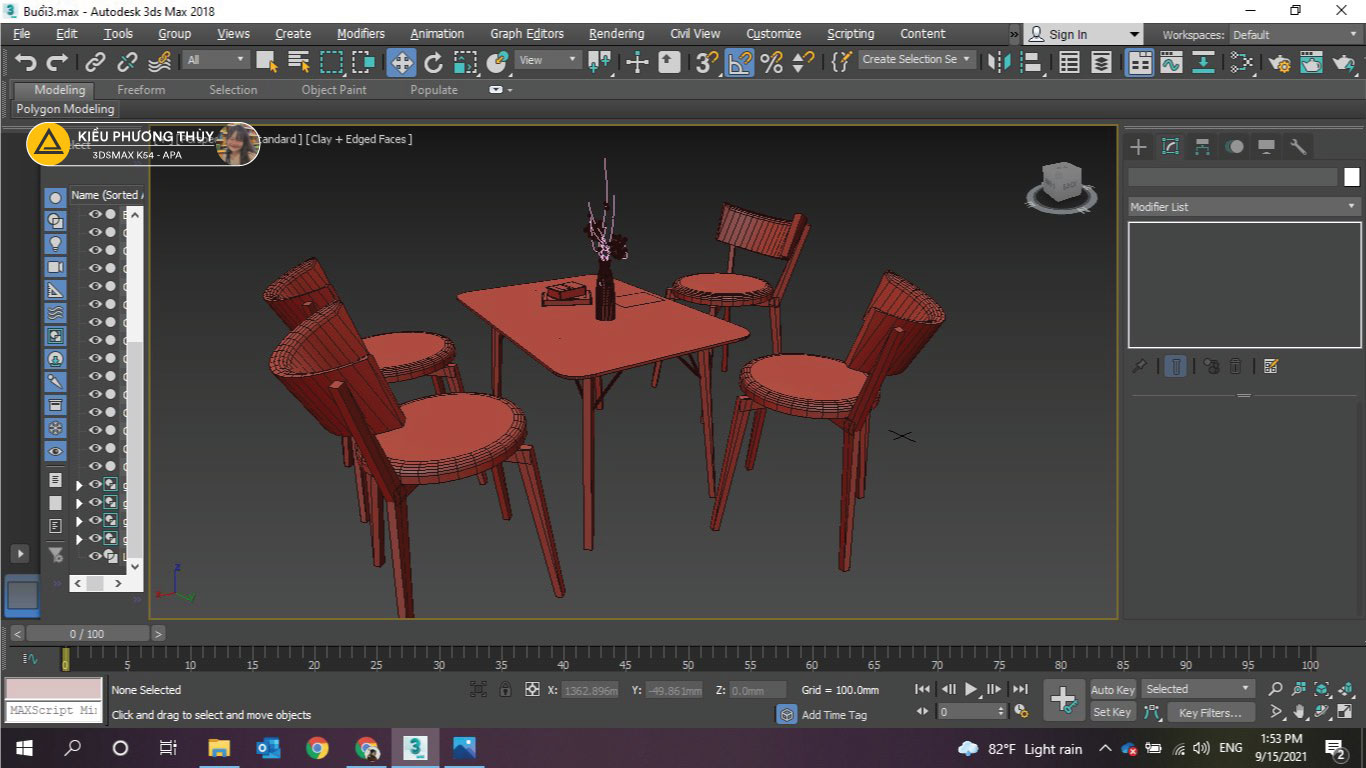Open the Rendering menu

(x=616, y=34)
